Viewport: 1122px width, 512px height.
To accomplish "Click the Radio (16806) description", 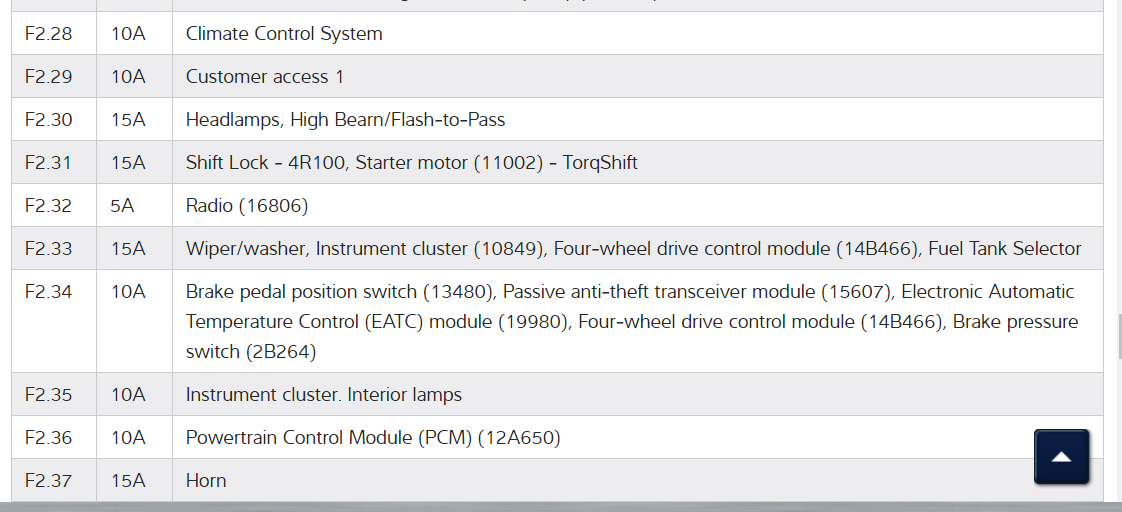I will click(247, 206).
